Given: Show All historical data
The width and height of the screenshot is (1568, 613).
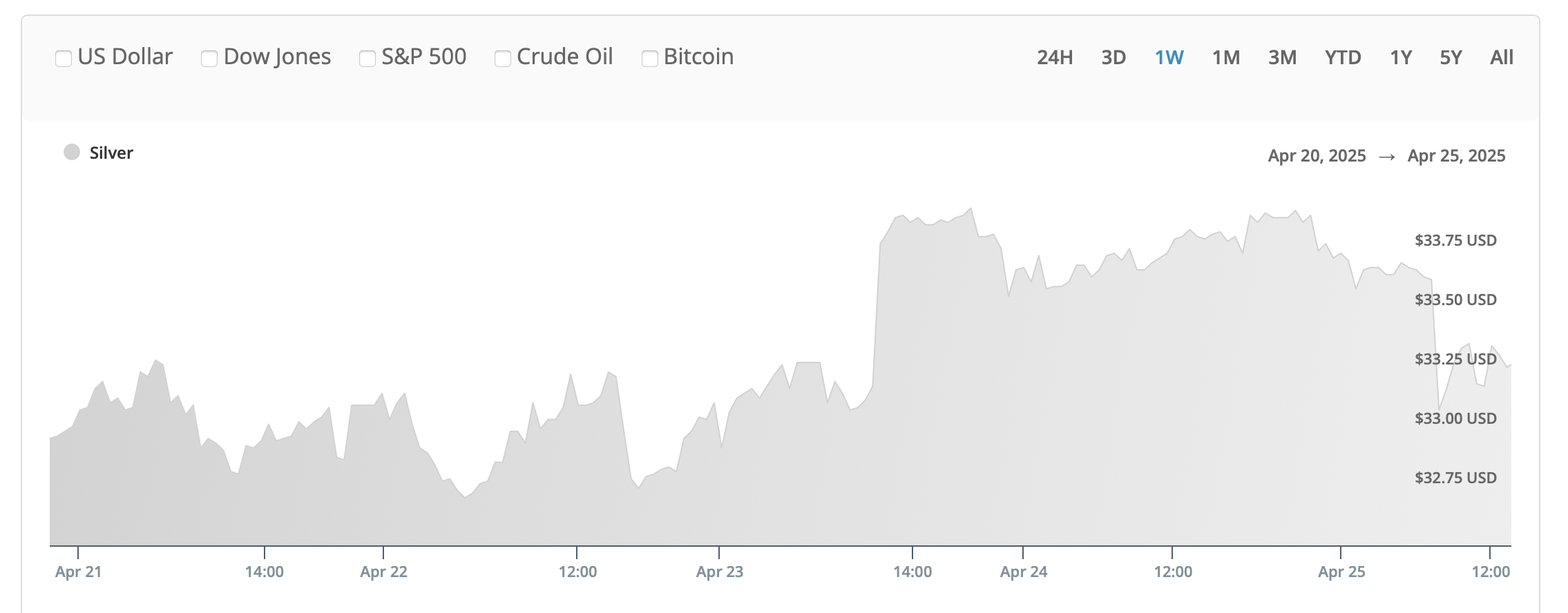Looking at the screenshot, I should click(1502, 57).
